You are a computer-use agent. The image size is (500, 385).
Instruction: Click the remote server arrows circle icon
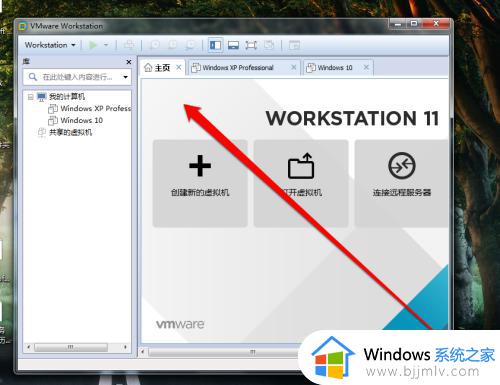point(402,165)
